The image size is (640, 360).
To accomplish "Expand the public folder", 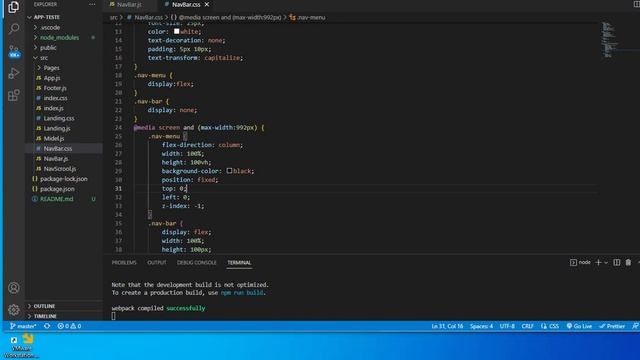I will [x=48, y=48].
